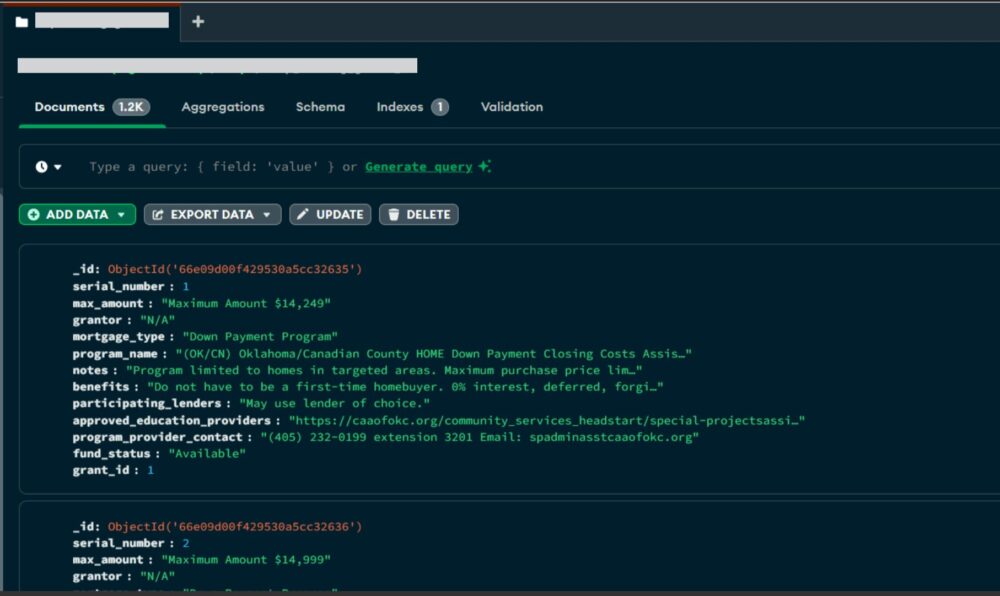Select the Validation tab
Viewport: 1000px width, 596px height.
coord(512,107)
